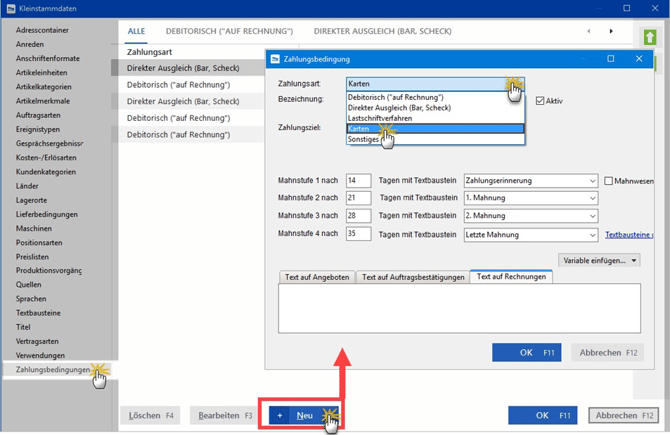Toggle the Aktiv checkbox

(x=540, y=101)
